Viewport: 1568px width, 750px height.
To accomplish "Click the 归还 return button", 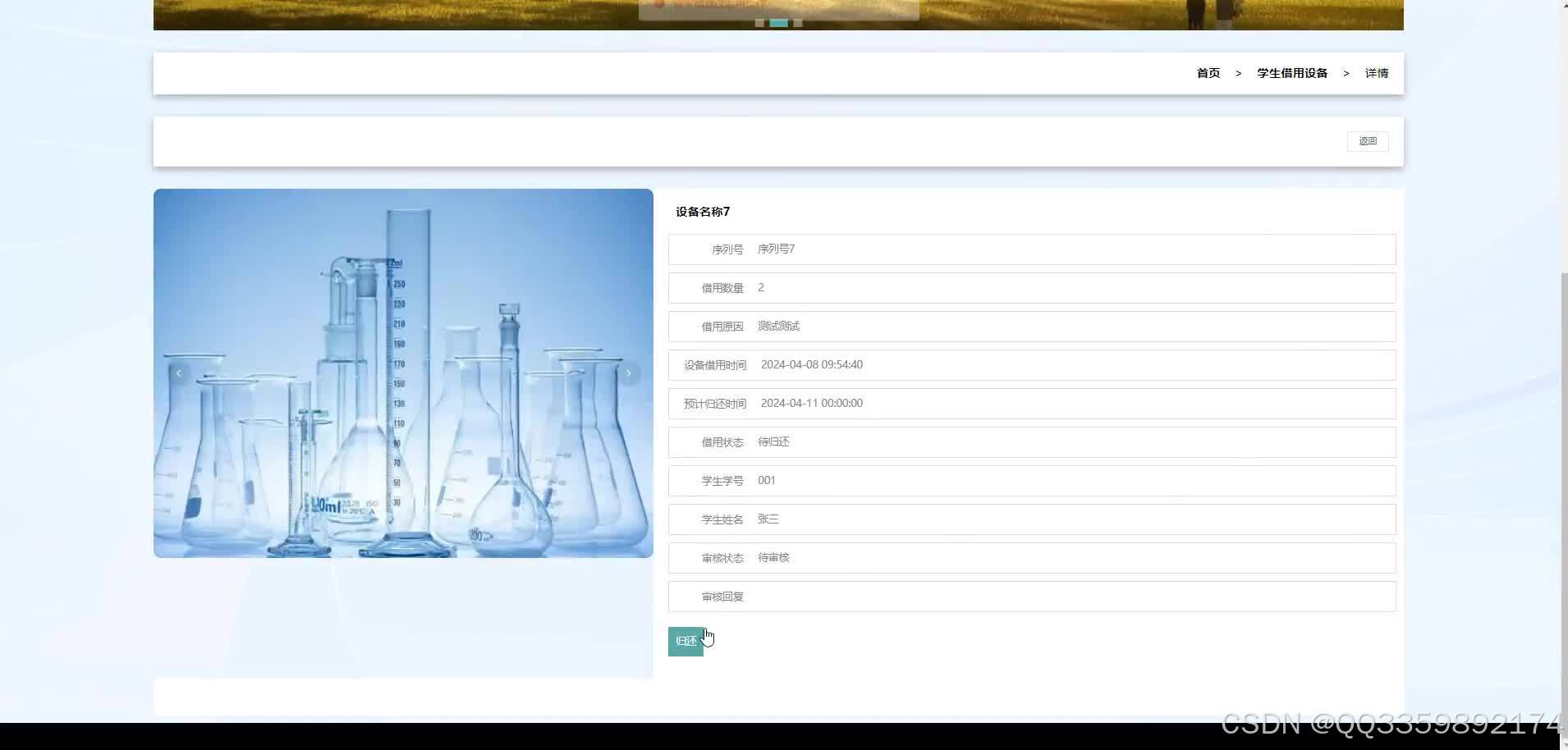I will 685,641.
